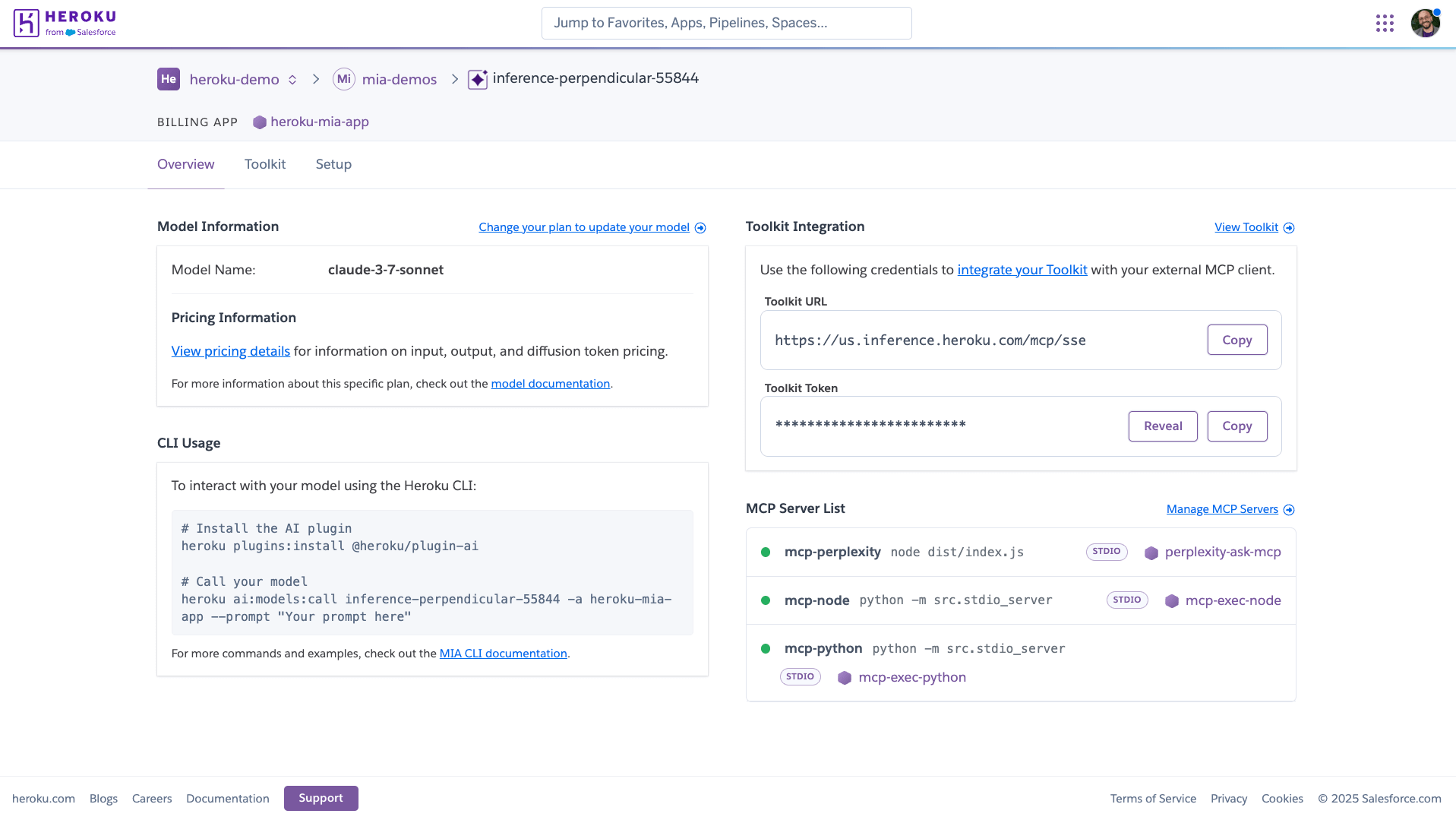Click the perplexity-ask-mcp hexagon icon
Image resolution: width=1456 pixels, height=820 pixels.
[1151, 552]
